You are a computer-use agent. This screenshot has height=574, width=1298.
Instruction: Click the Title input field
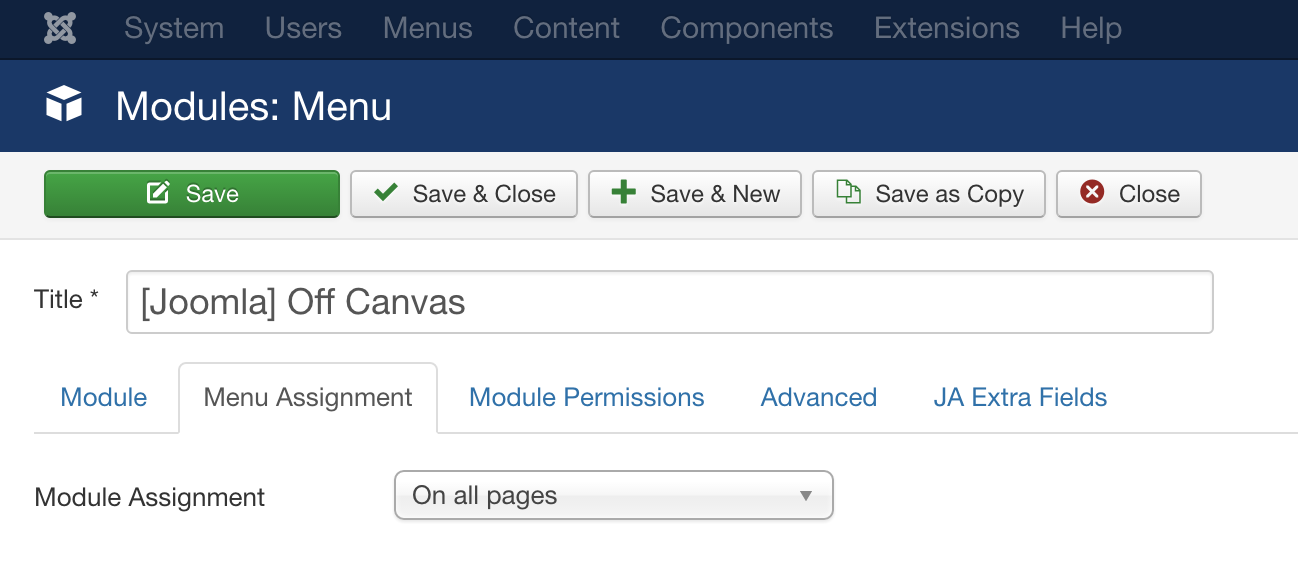coord(669,302)
